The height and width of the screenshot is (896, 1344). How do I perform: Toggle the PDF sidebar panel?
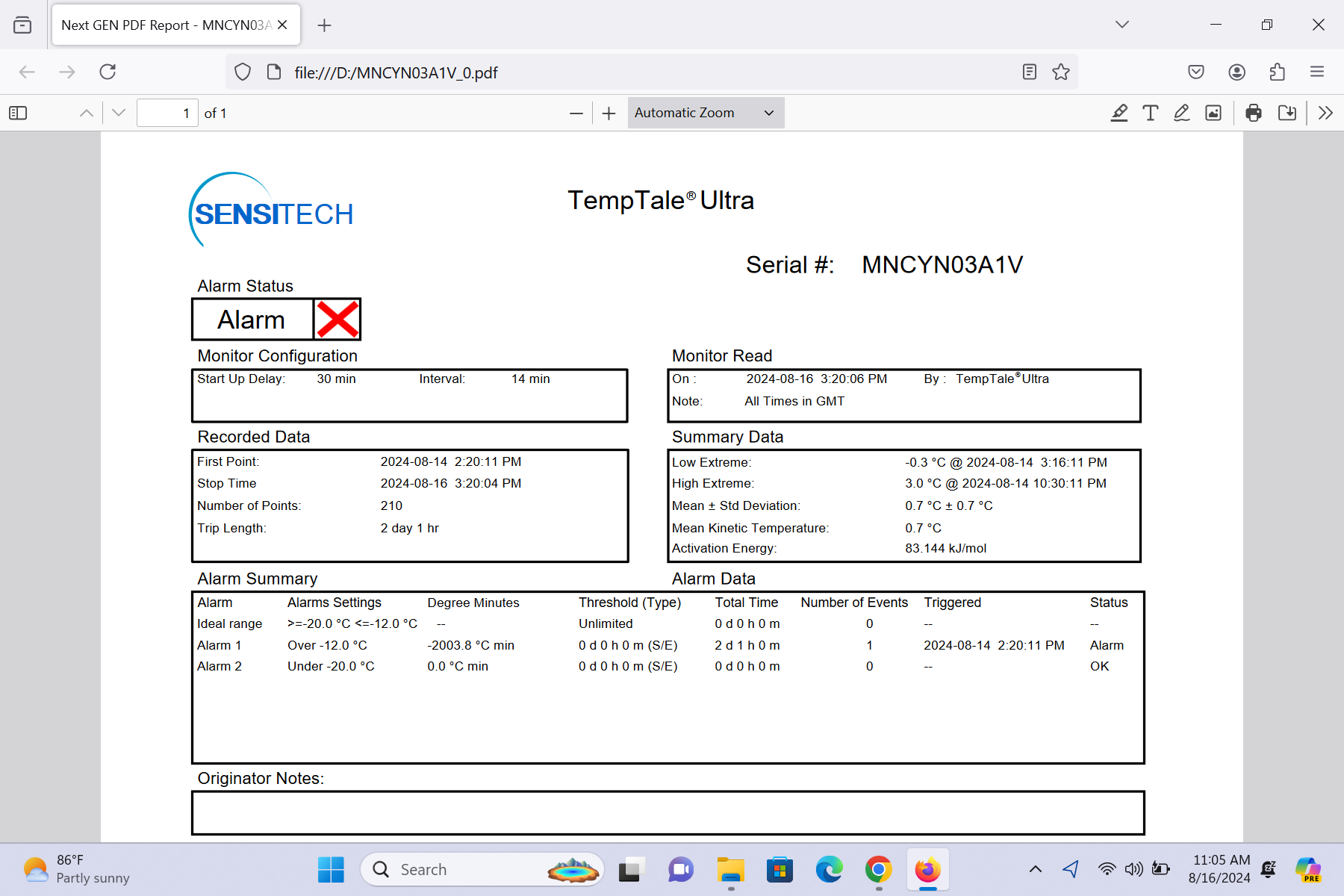18,113
